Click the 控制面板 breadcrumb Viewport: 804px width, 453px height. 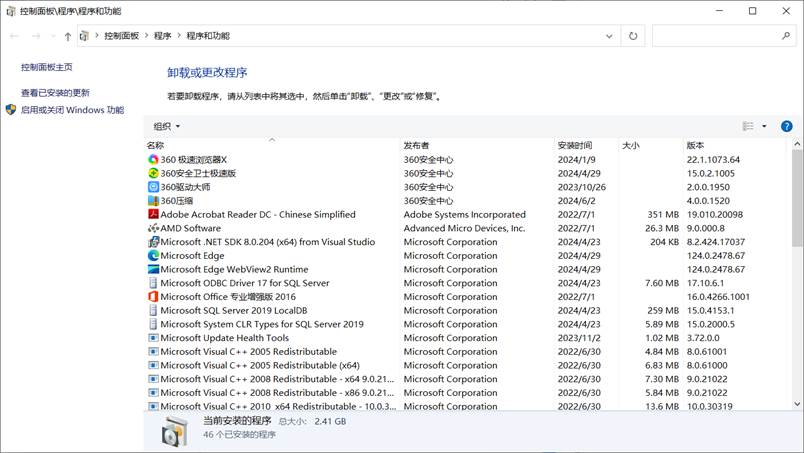[x=122, y=35]
